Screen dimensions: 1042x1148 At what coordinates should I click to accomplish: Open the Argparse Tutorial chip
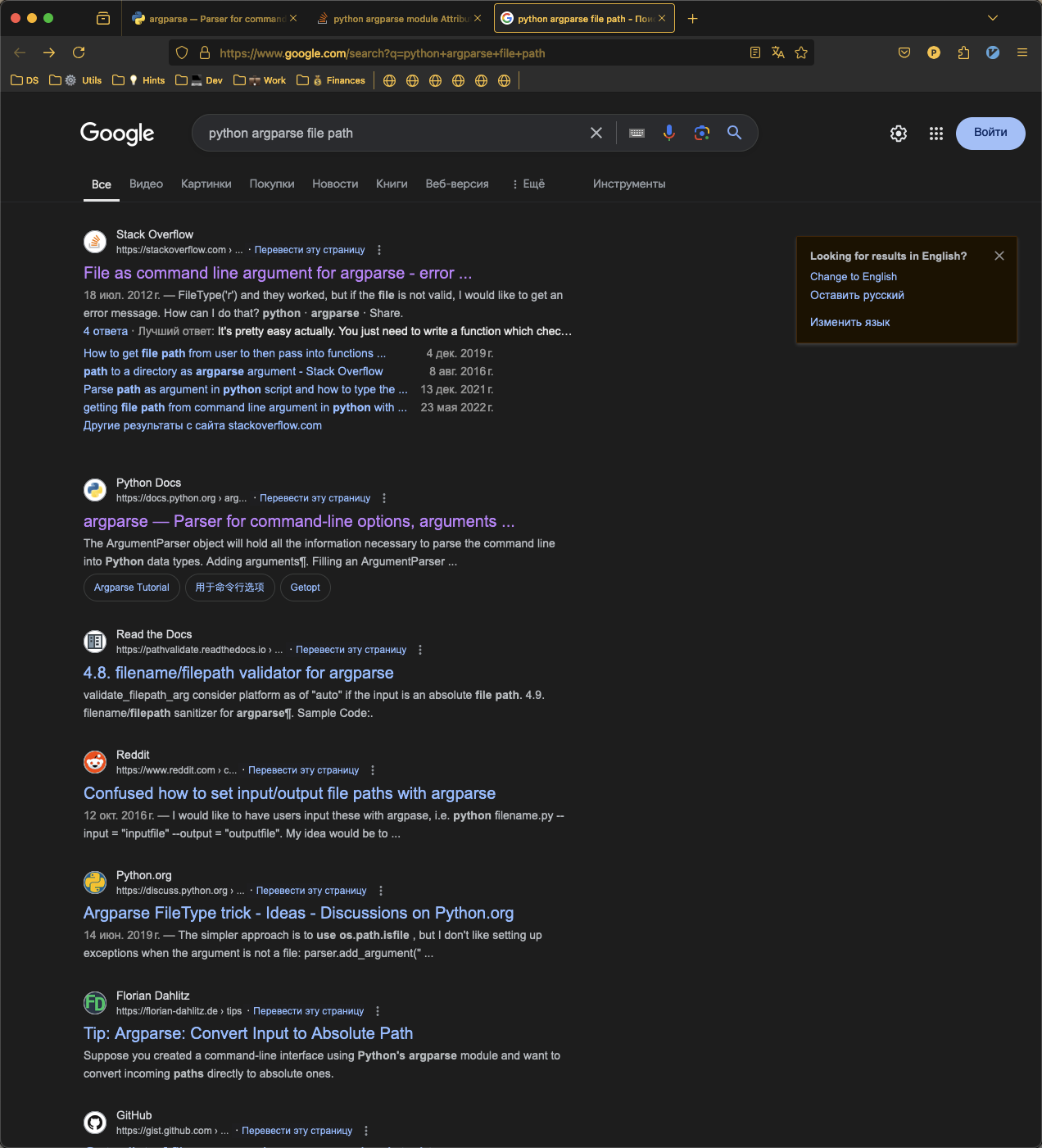(132, 588)
